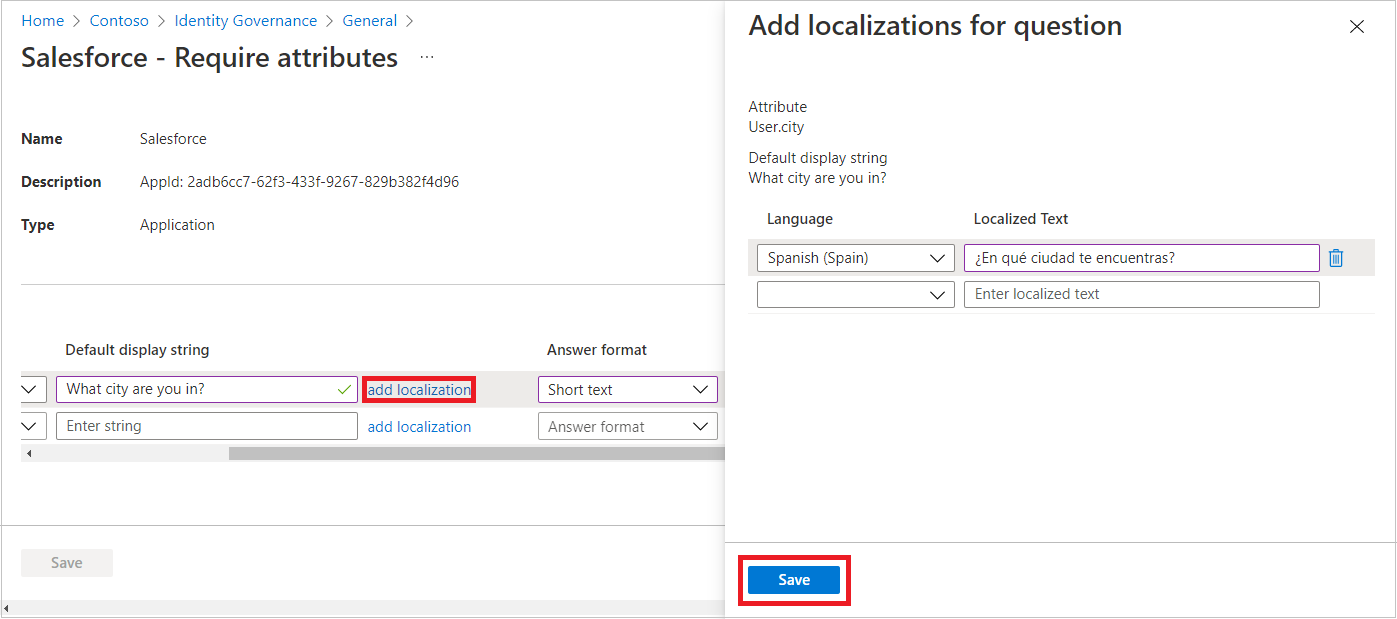
Task: Expand the chevron on the first attribute row
Action: pos(29,389)
